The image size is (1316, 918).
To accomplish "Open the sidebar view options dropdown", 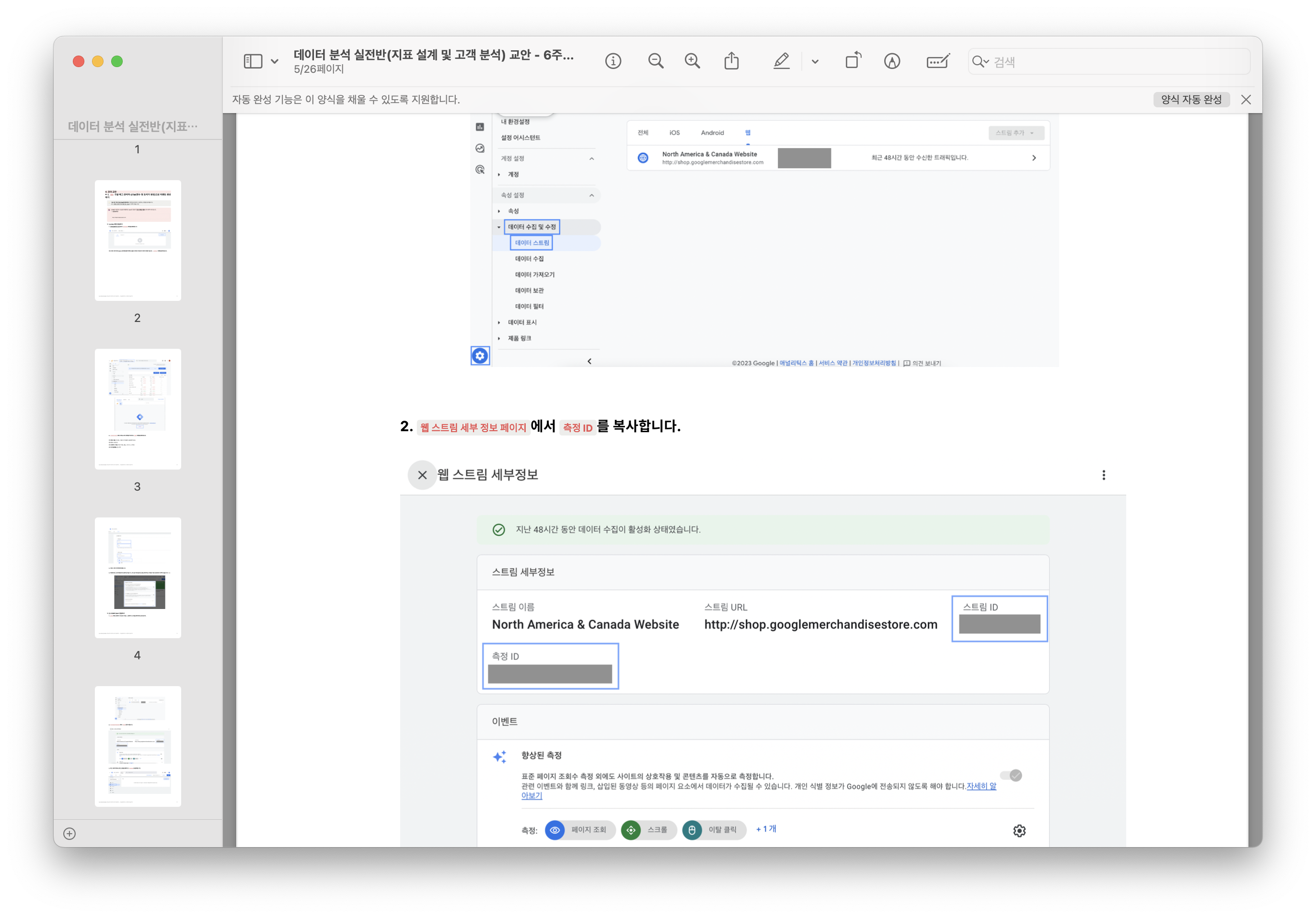I will pos(275,61).
